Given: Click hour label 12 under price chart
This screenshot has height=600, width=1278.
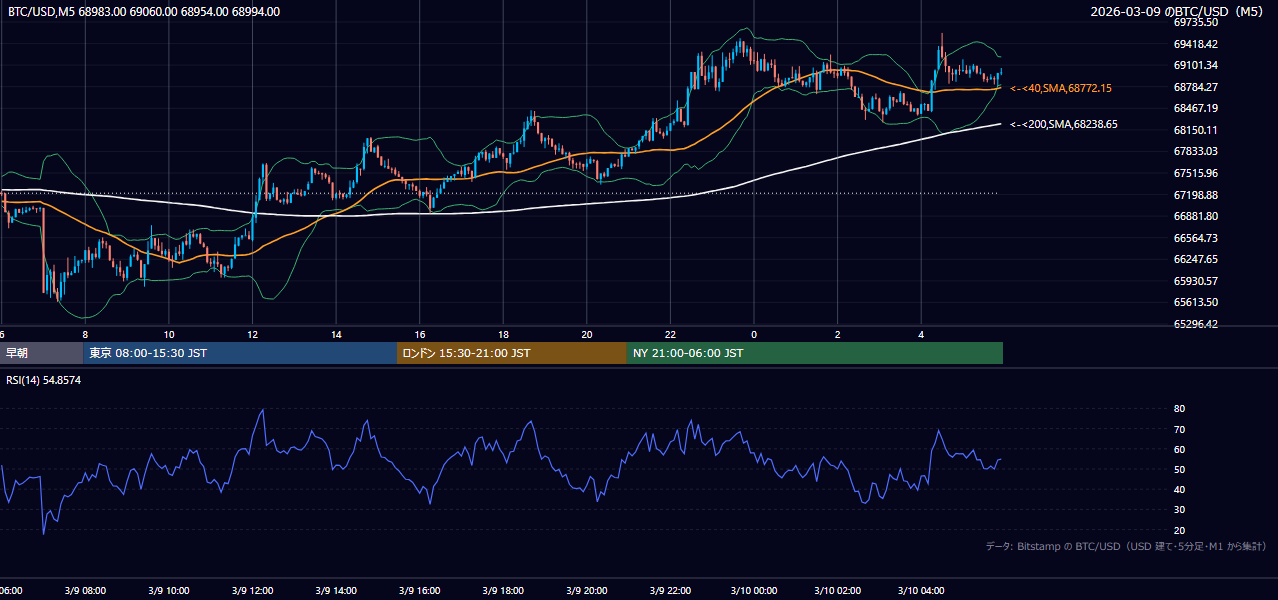Looking at the screenshot, I should [x=253, y=334].
